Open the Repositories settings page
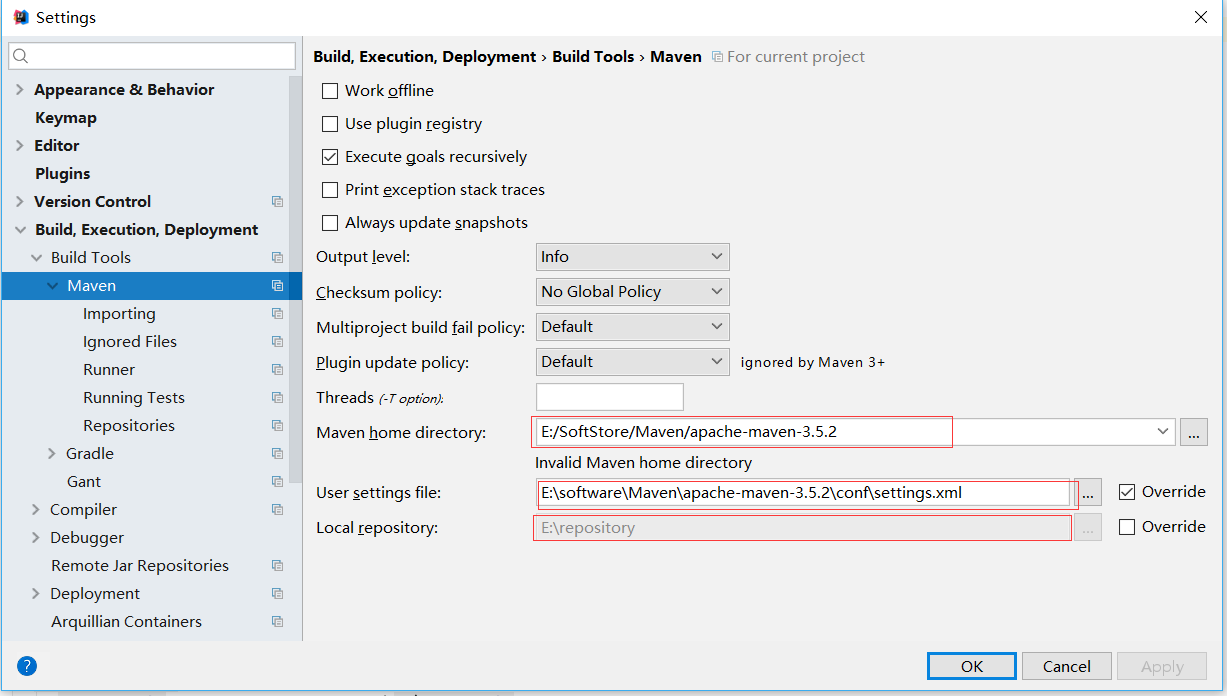 129,426
